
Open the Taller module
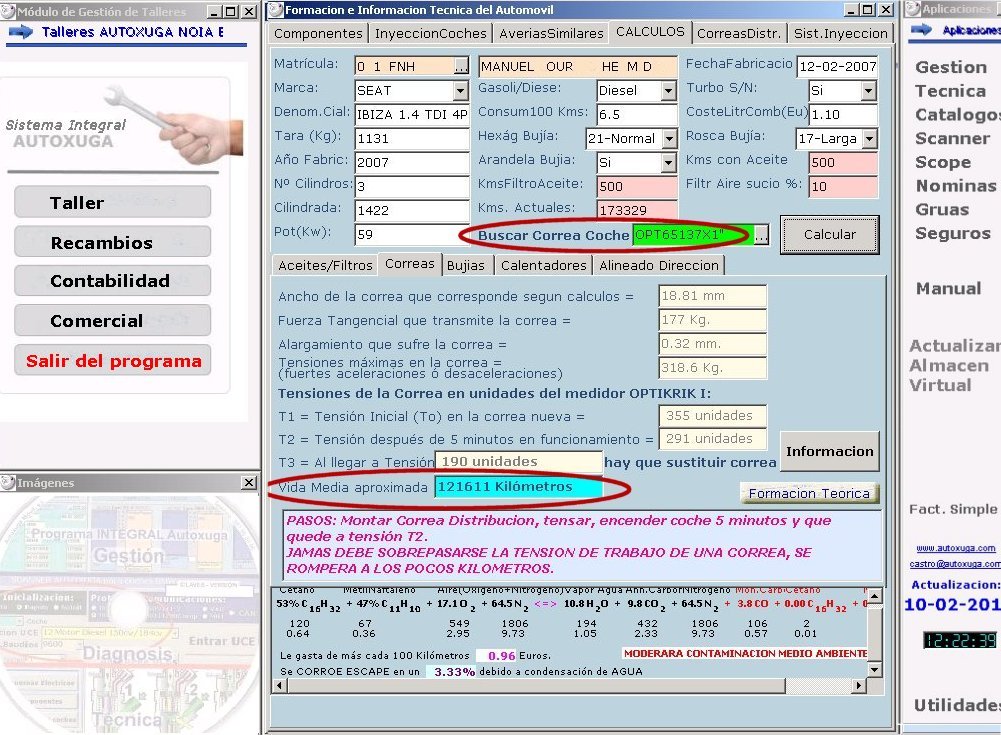(113, 202)
